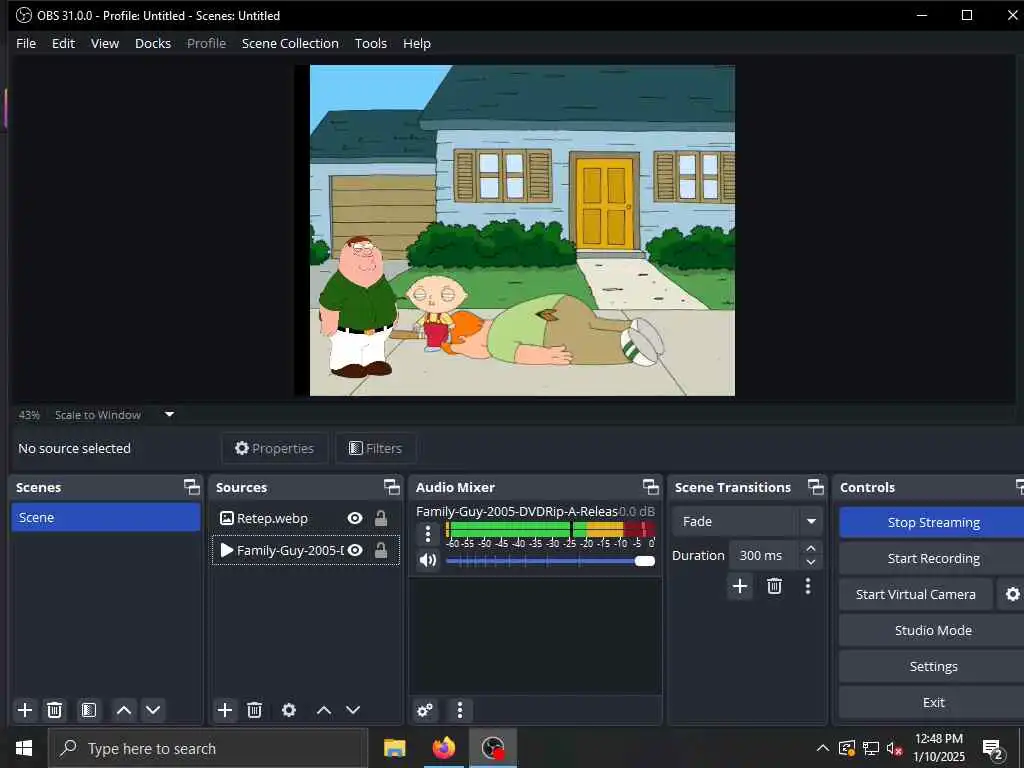
Task: Add a new scene with plus icon
Action: [x=25, y=710]
